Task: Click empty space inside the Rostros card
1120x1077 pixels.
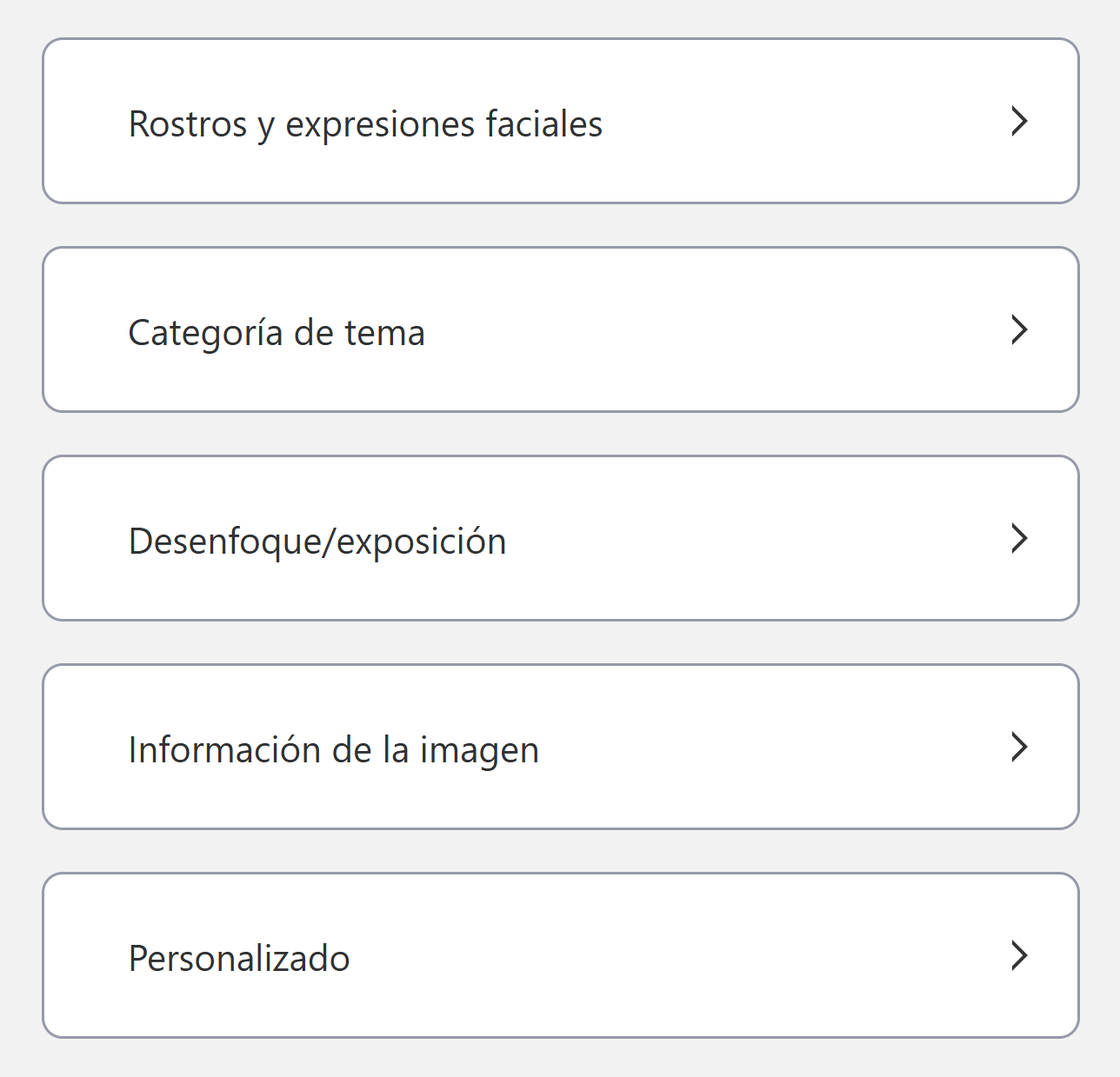Action: tap(800, 122)
